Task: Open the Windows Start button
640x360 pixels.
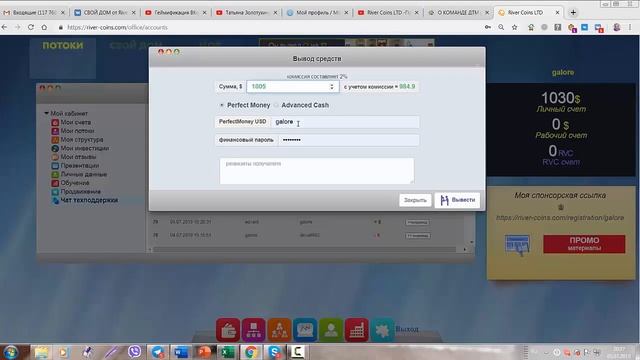Action: [x=11, y=352]
